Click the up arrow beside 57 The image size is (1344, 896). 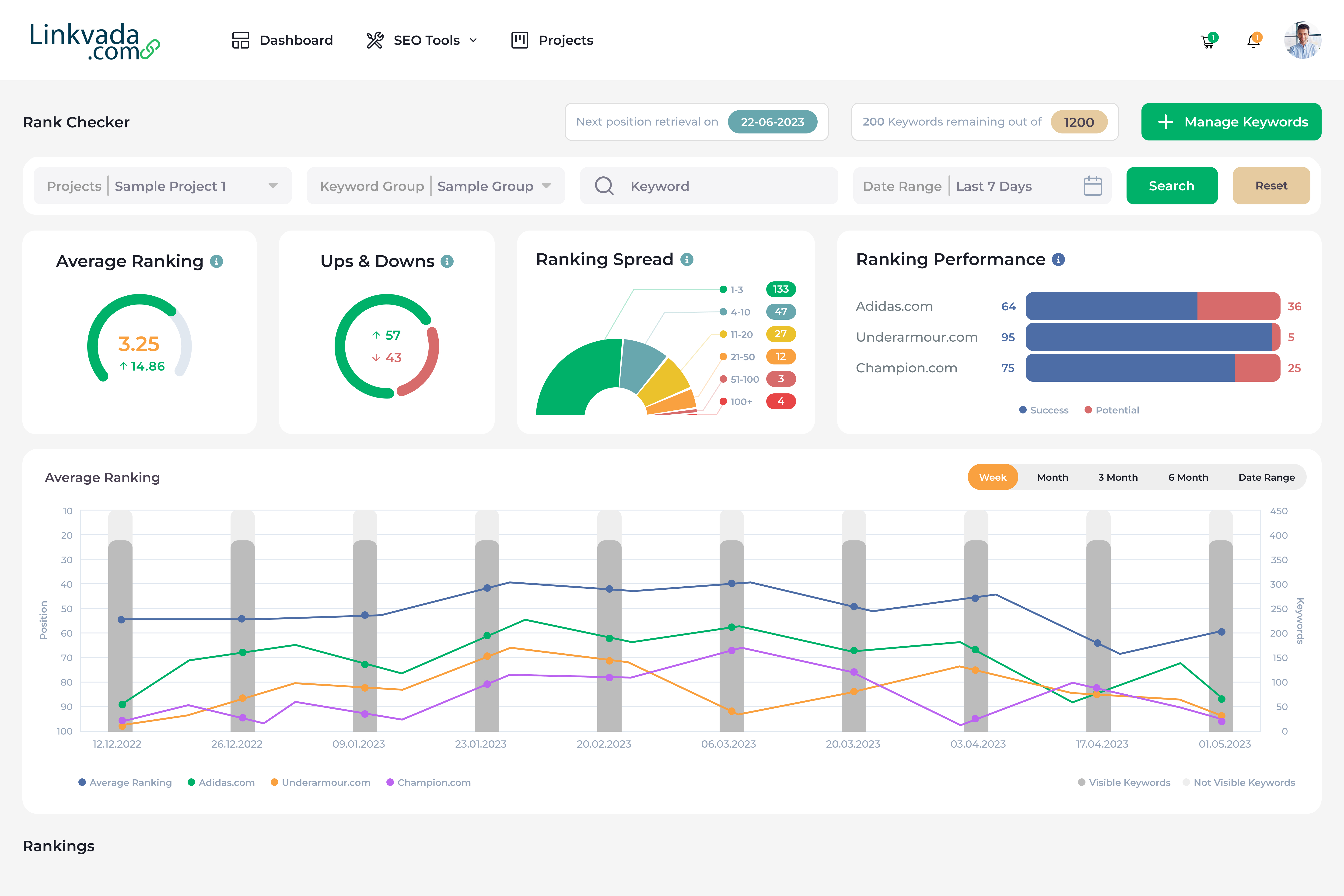click(x=376, y=336)
